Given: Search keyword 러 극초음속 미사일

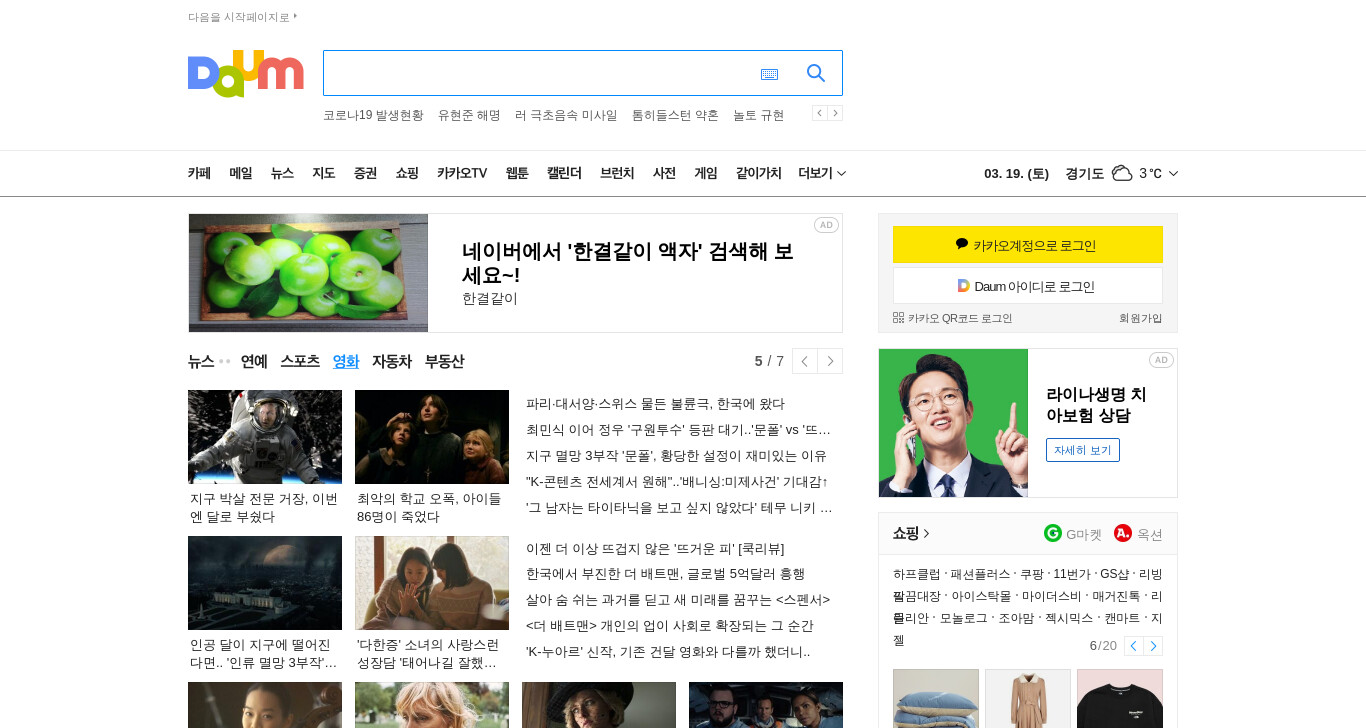Looking at the screenshot, I should click(566, 115).
